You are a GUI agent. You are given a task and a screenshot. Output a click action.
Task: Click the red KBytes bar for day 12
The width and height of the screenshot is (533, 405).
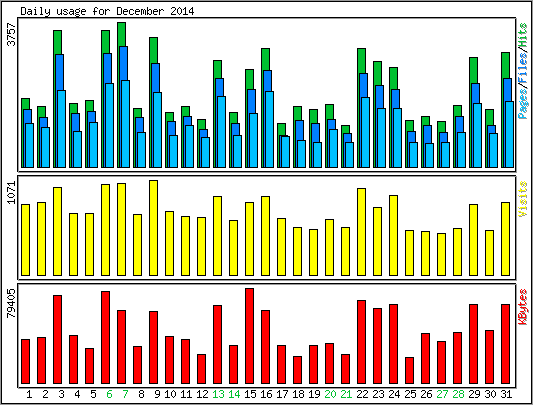click(x=201, y=369)
